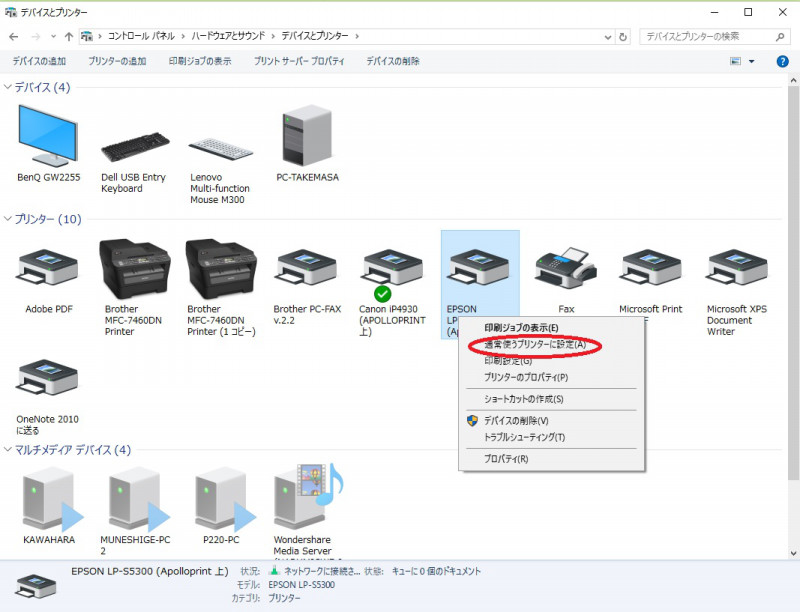The image size is (800, 612).
Task: Click the search magnifier icon
Action: click(x=780, y=37)
